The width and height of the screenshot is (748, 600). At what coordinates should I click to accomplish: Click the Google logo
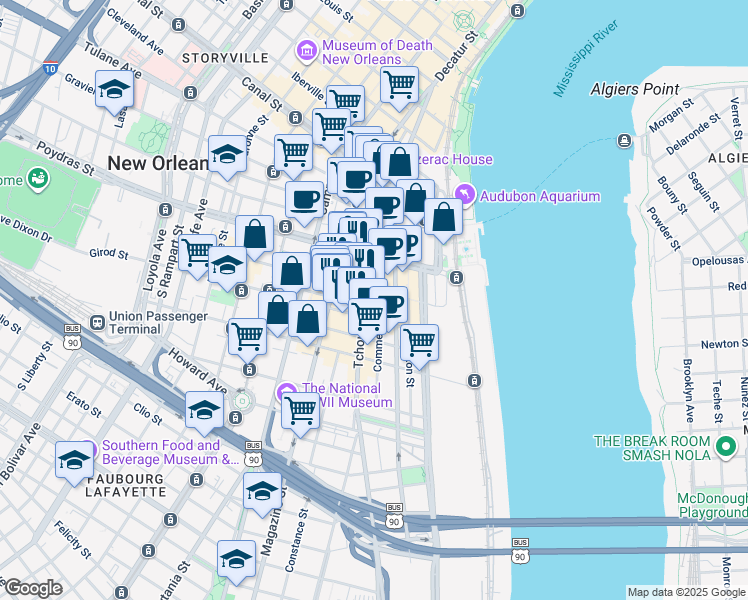coord(33,589)
